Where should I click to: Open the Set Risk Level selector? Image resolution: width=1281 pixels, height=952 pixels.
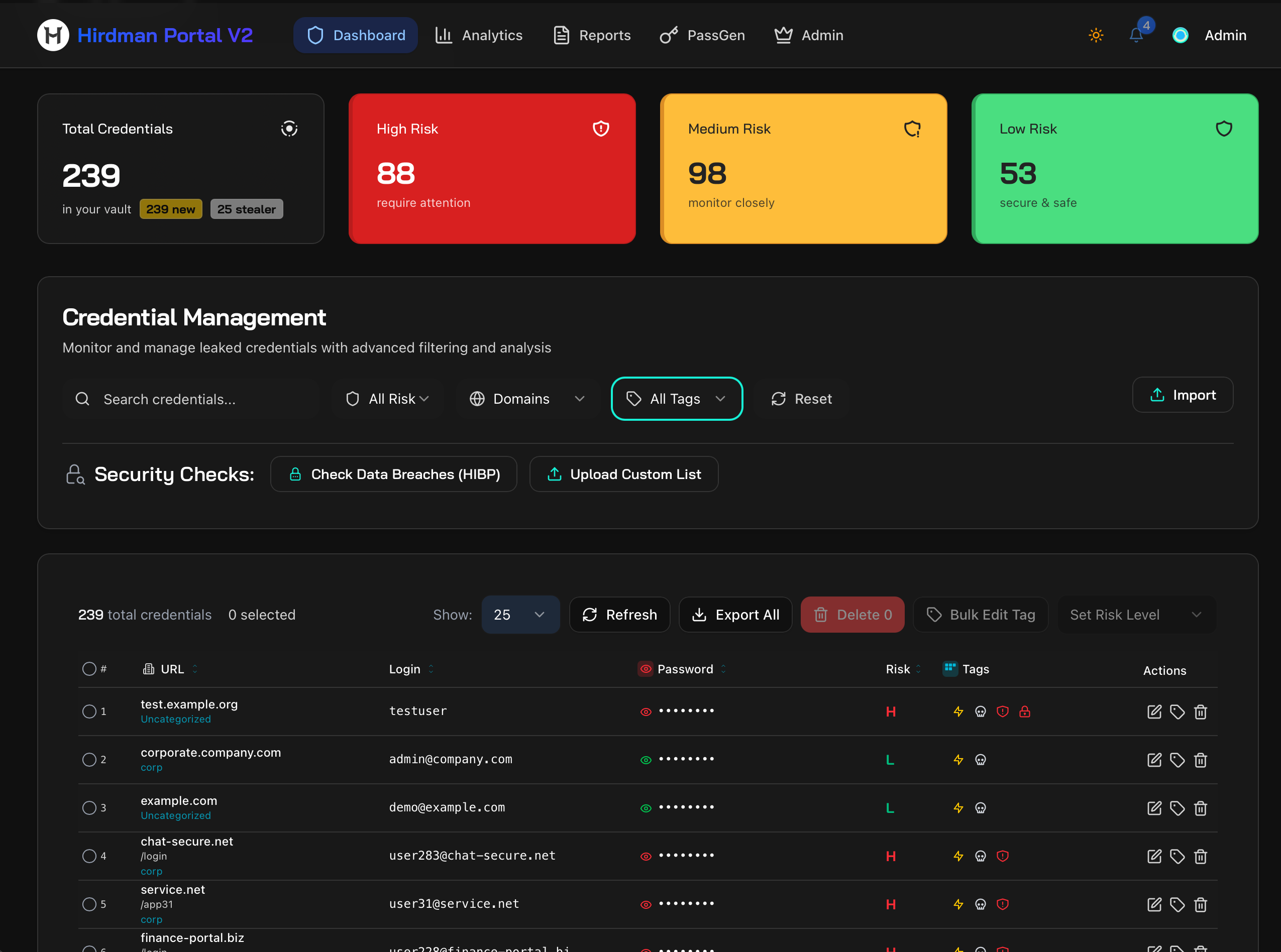tap(1135, 614)
